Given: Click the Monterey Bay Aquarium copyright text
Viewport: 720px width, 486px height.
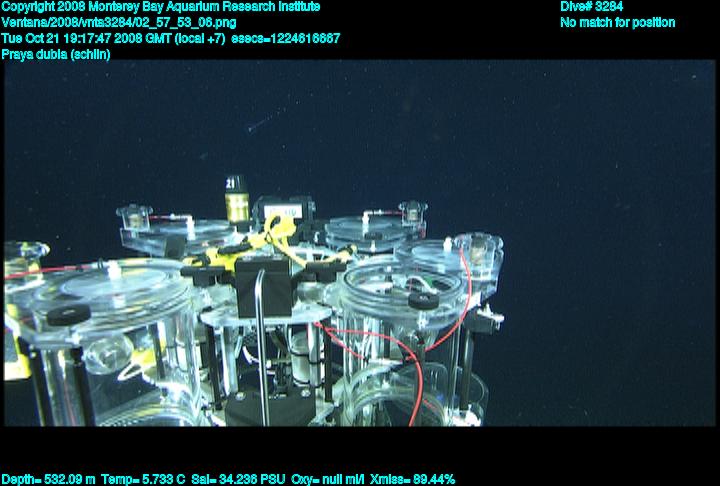Looking at the screenshot, I should (161, 7).
